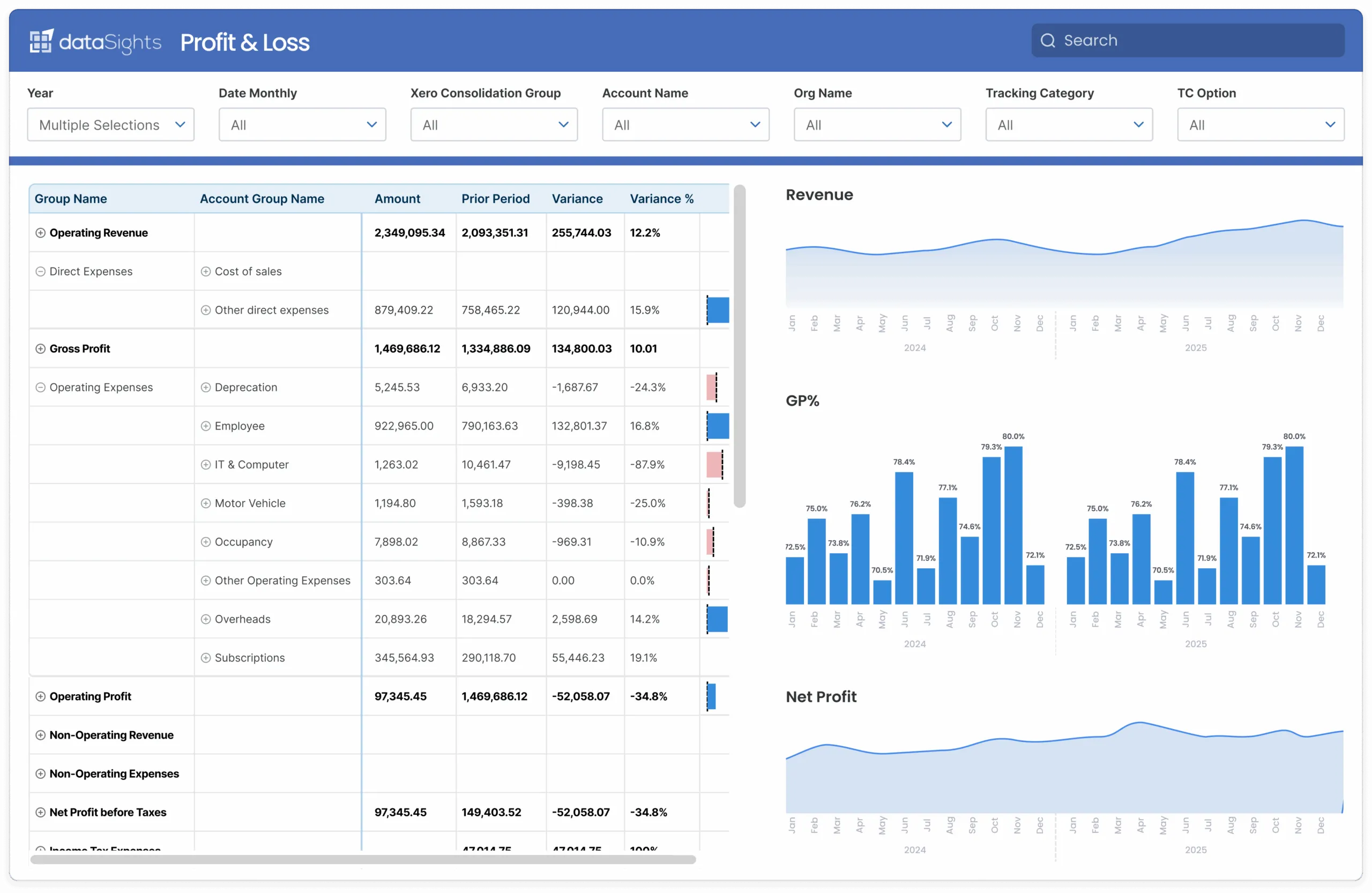The height and width of the screenshot is (893, 1372).
Task: Expand the Employee account group
Action: (x=206, y=426)
